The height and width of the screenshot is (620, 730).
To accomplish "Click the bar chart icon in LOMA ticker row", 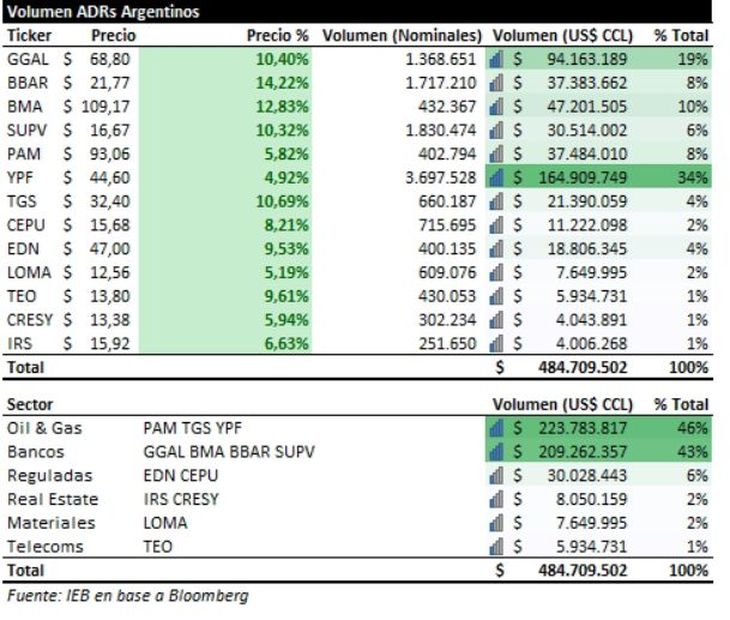I will coord(496,273).
